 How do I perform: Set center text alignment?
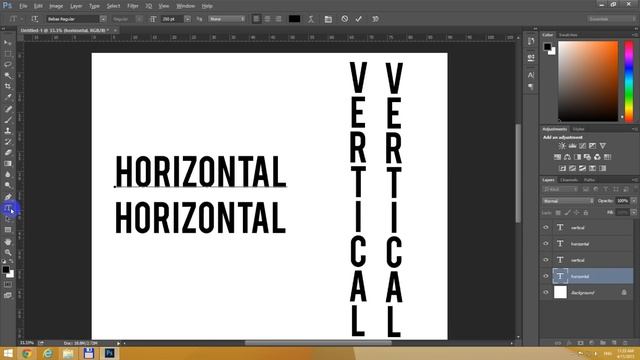pos(267,19)
